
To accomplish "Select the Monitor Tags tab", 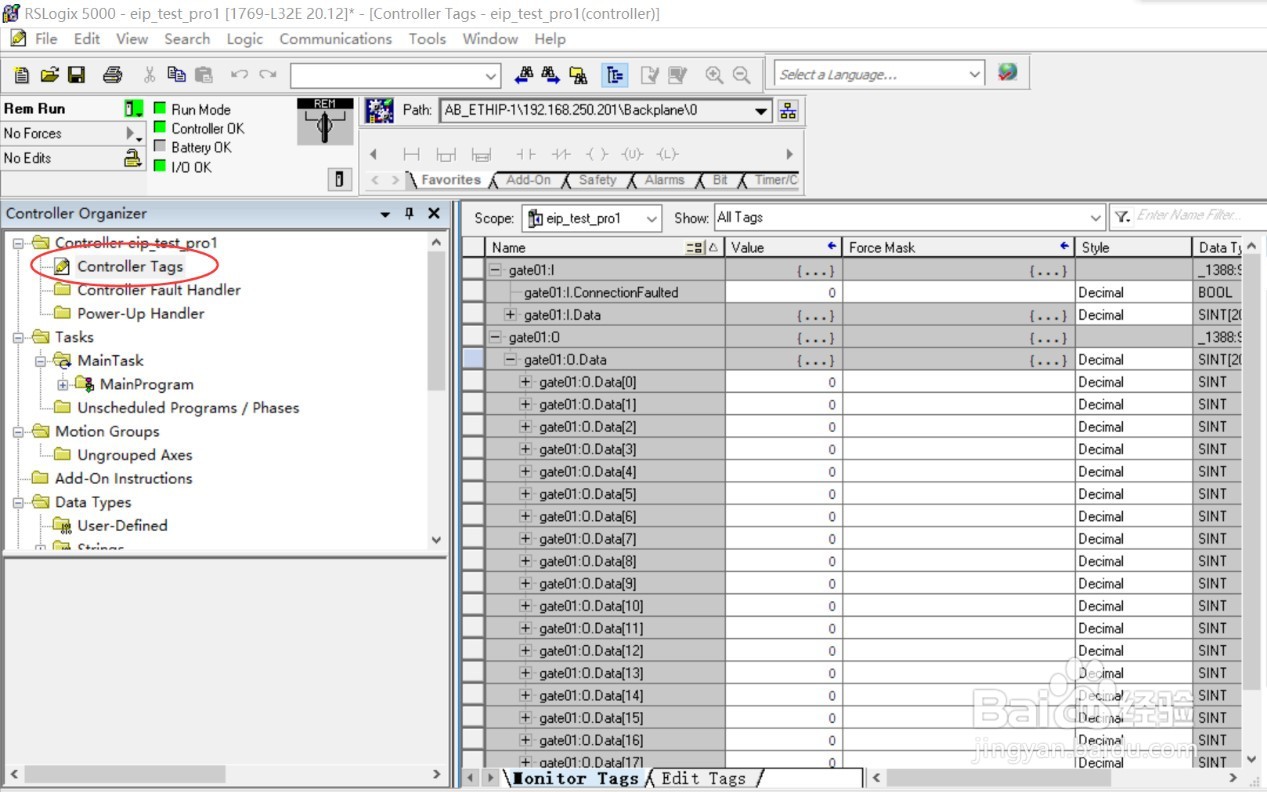I will pos(575,778).
